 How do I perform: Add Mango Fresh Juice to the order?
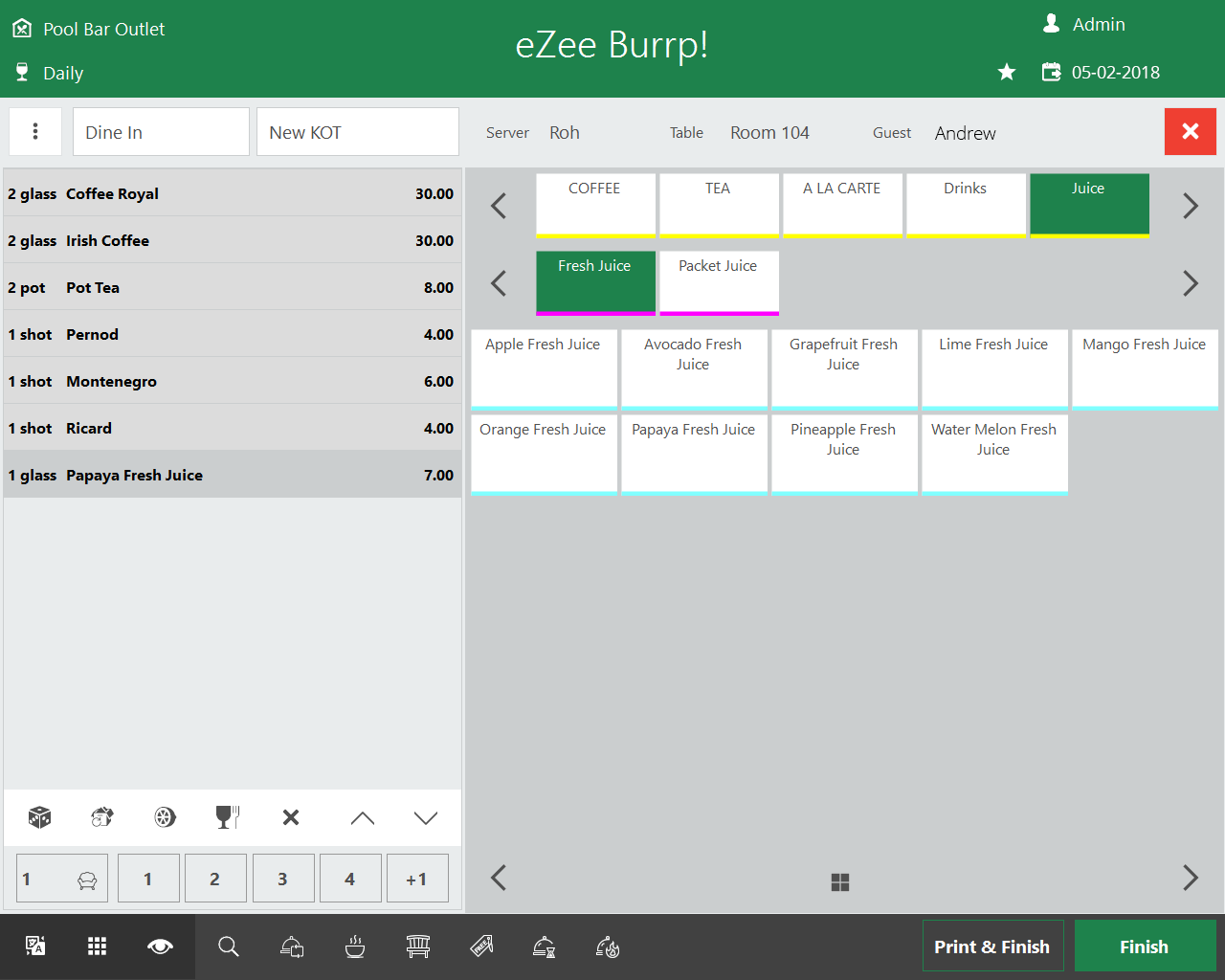[1145, 369]
